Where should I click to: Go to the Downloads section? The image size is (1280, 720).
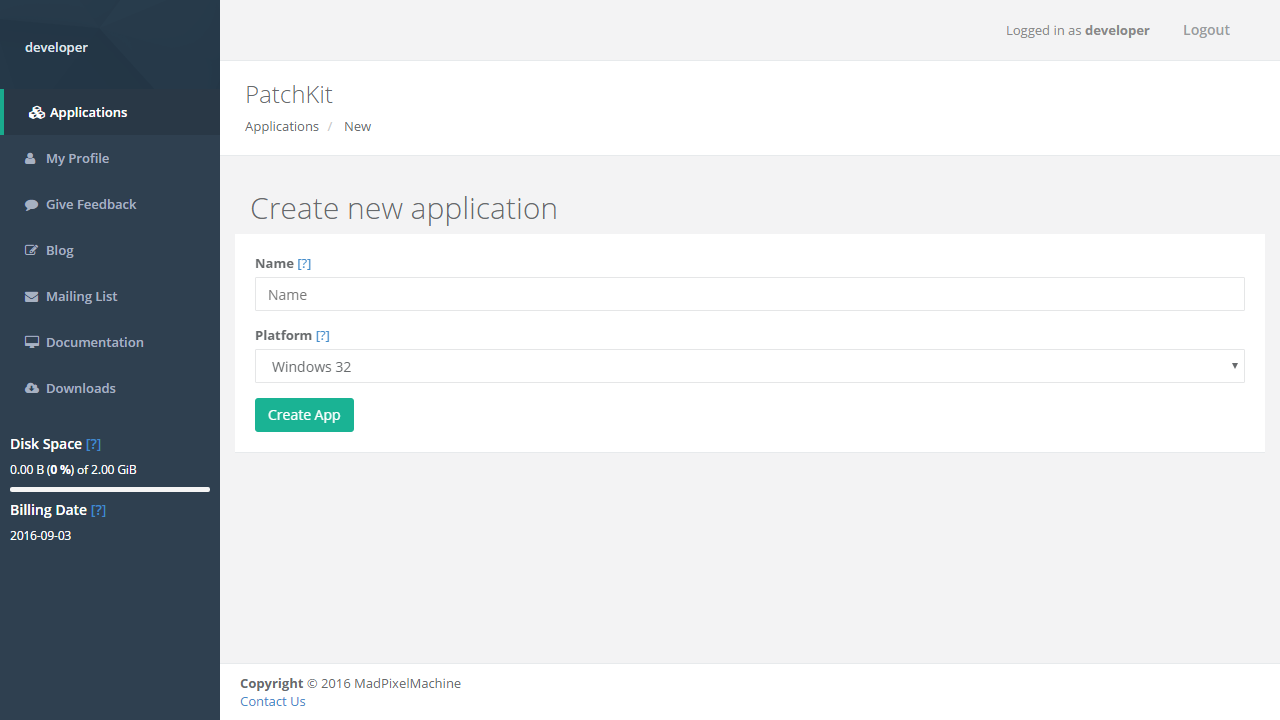point(110,388)
